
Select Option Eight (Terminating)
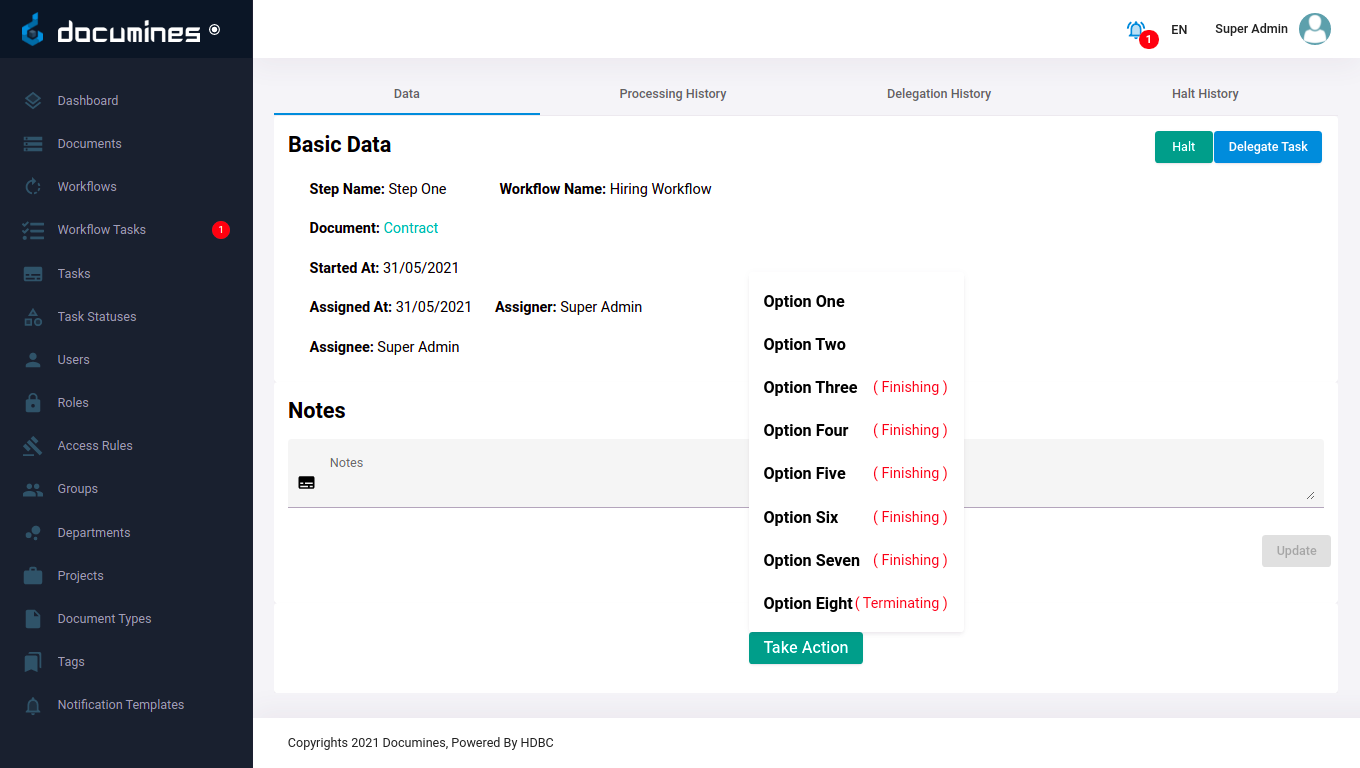coord(808,604)
